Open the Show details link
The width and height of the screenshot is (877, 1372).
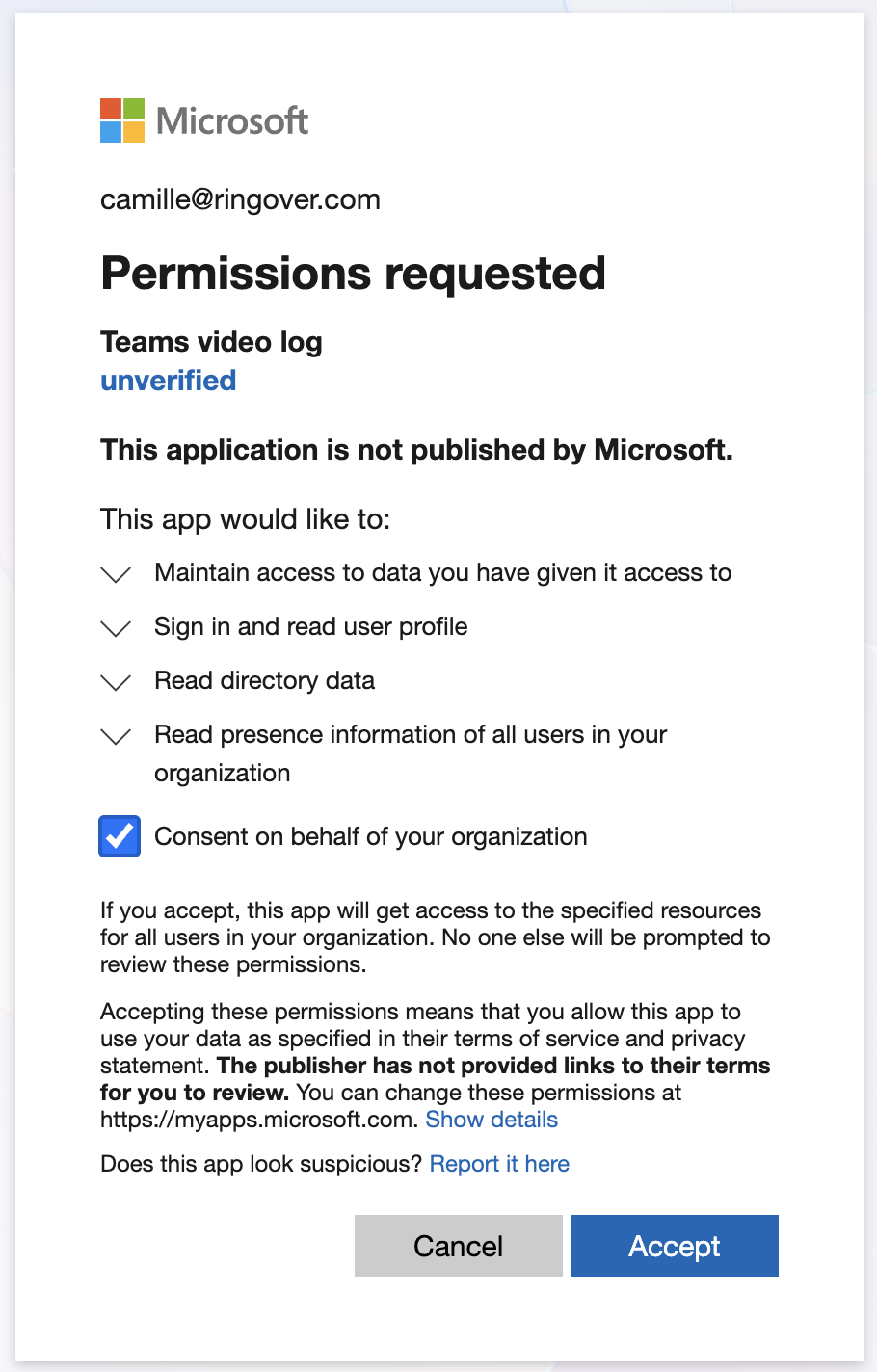[492, 1120]
